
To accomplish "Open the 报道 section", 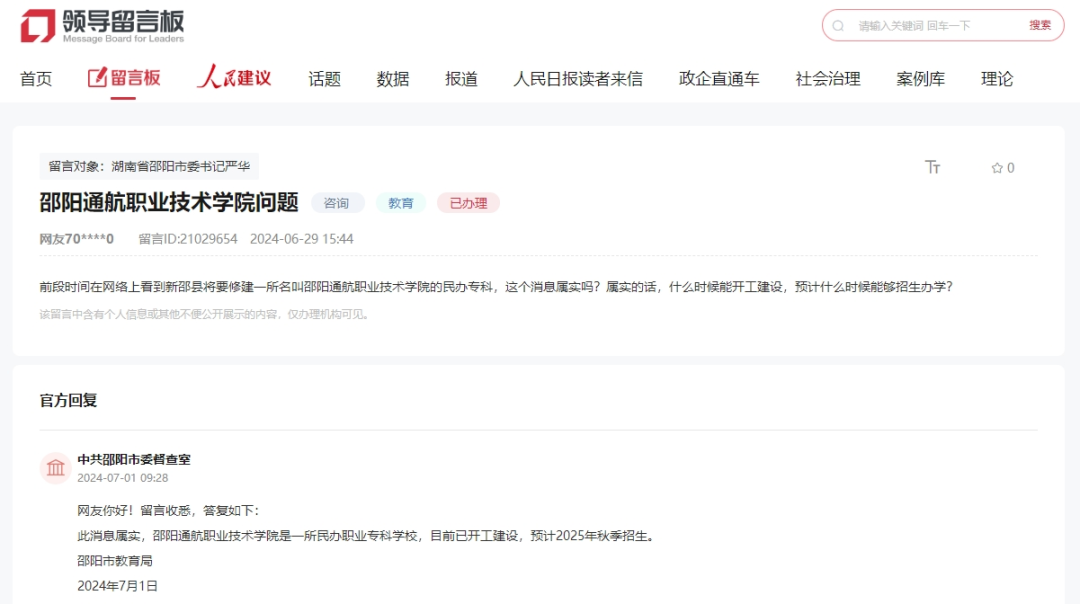I will pos(460,78).
